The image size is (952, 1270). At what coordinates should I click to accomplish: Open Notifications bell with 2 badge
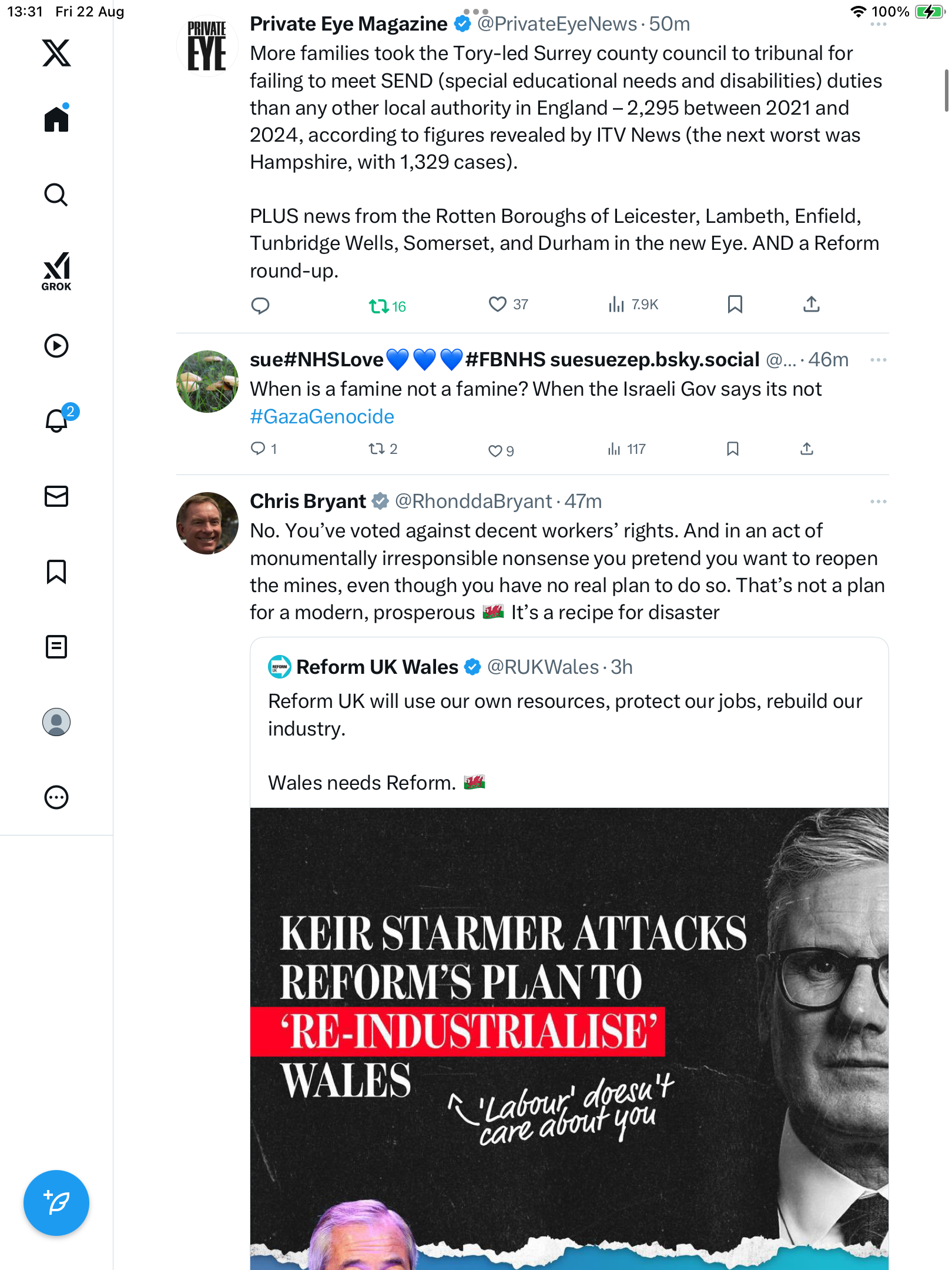click(58, 420)
